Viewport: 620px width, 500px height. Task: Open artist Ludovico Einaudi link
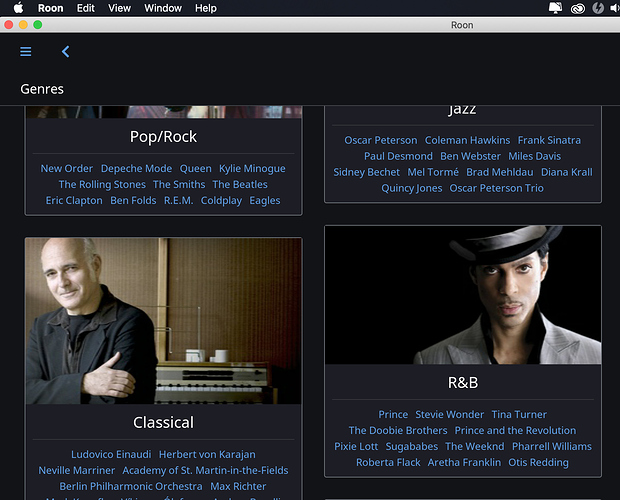(111, 455)
